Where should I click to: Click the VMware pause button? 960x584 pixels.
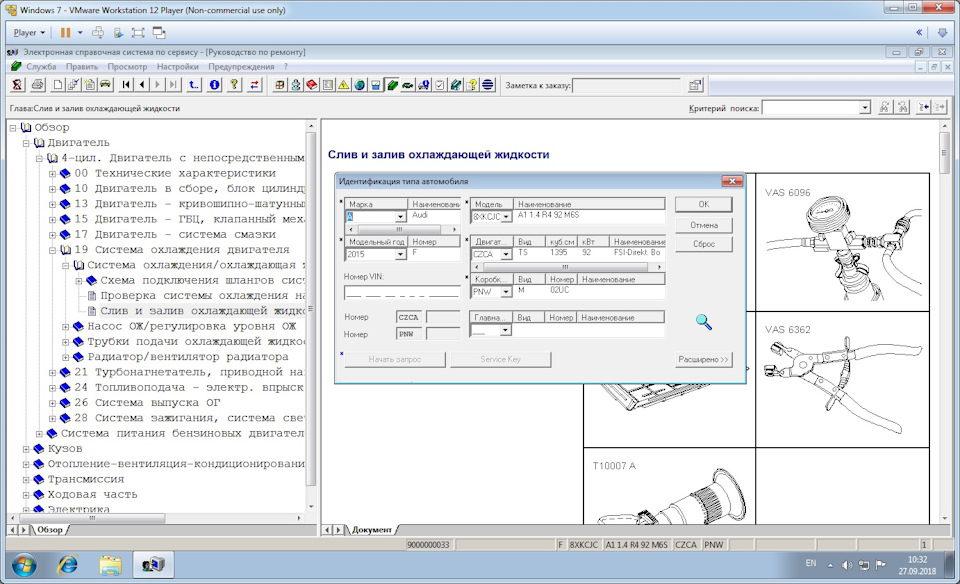tap(65, 32)
